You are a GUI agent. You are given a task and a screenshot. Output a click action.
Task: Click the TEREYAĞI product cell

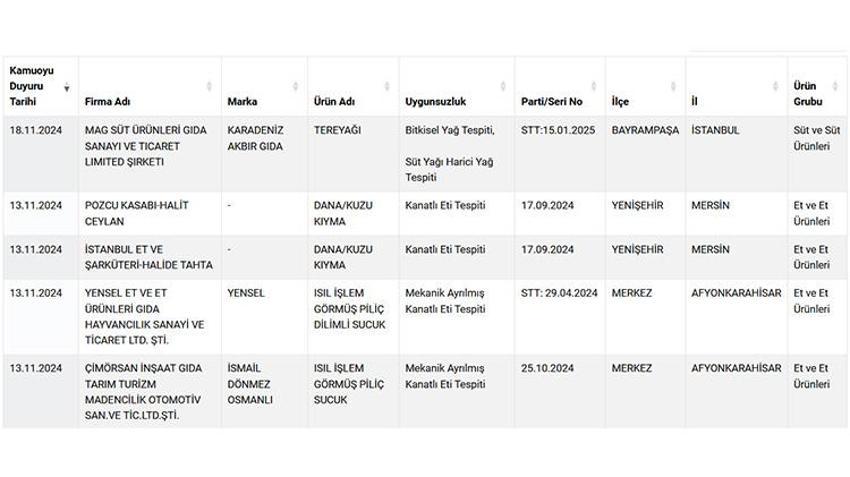pyautogui.click(x=353, y=153)
